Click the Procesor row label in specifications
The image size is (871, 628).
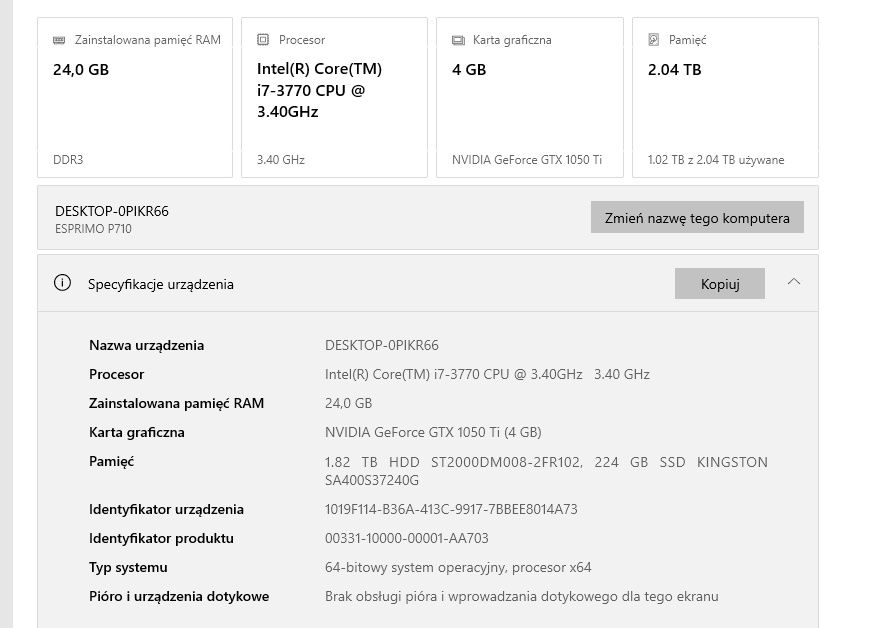click(117, 374)
